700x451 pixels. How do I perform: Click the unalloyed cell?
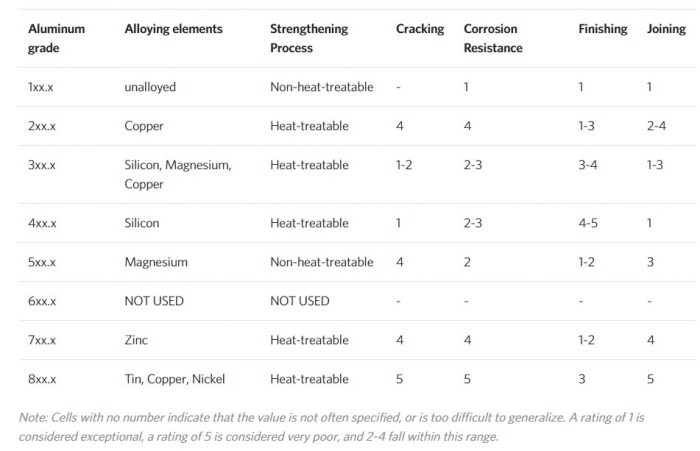click(150, 87)
